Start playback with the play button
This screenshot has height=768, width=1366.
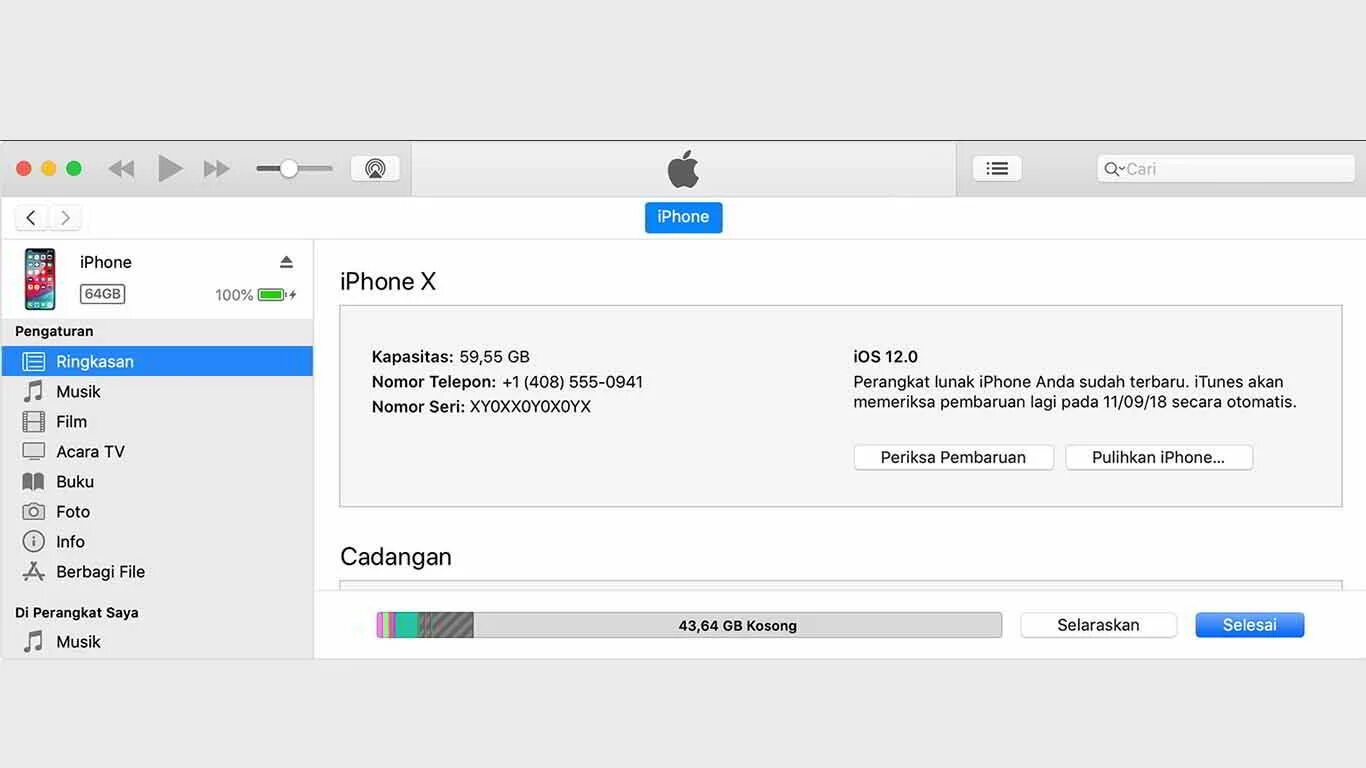click(170, 168)
